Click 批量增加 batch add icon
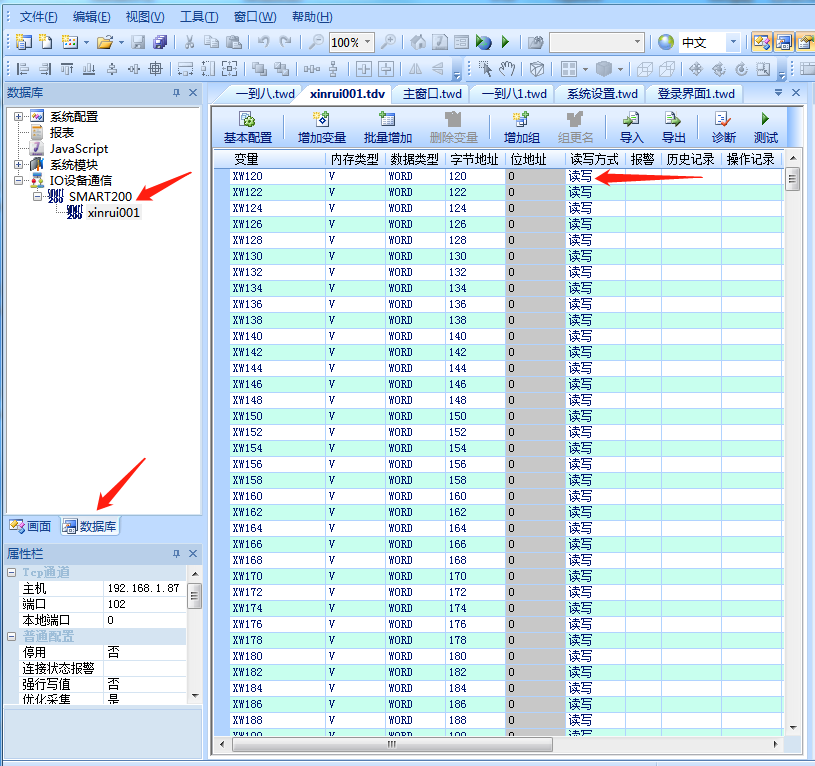 [x=387, y=120]
